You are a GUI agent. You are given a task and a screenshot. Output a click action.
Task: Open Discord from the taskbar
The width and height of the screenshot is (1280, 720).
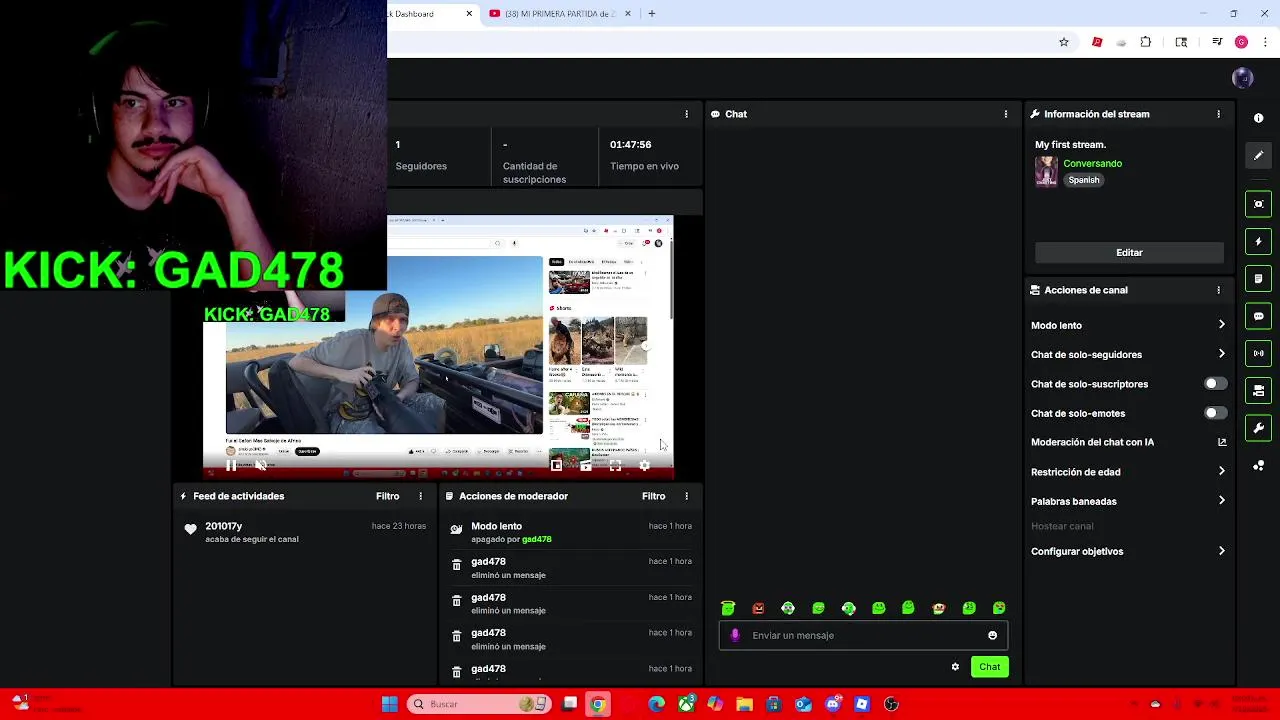point(833,704)
